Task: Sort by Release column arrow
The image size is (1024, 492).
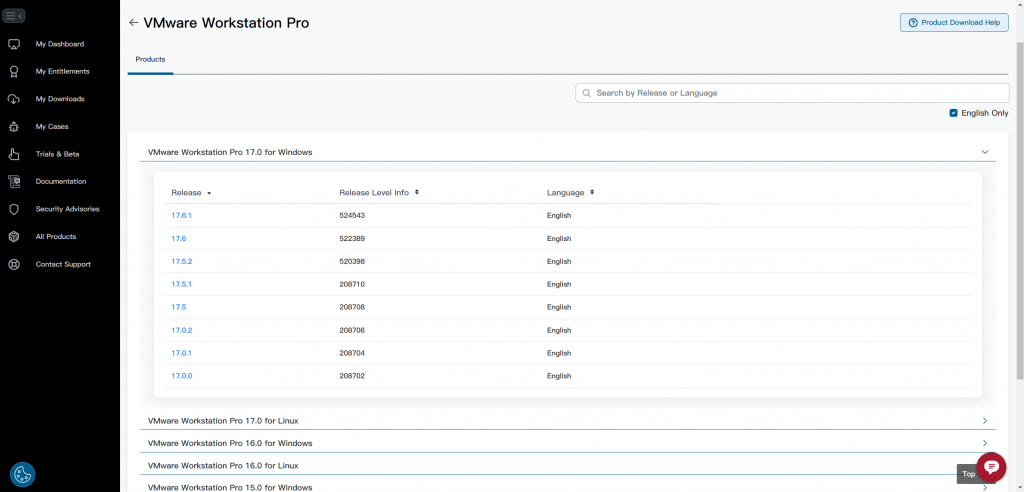Action: point(209,193)
